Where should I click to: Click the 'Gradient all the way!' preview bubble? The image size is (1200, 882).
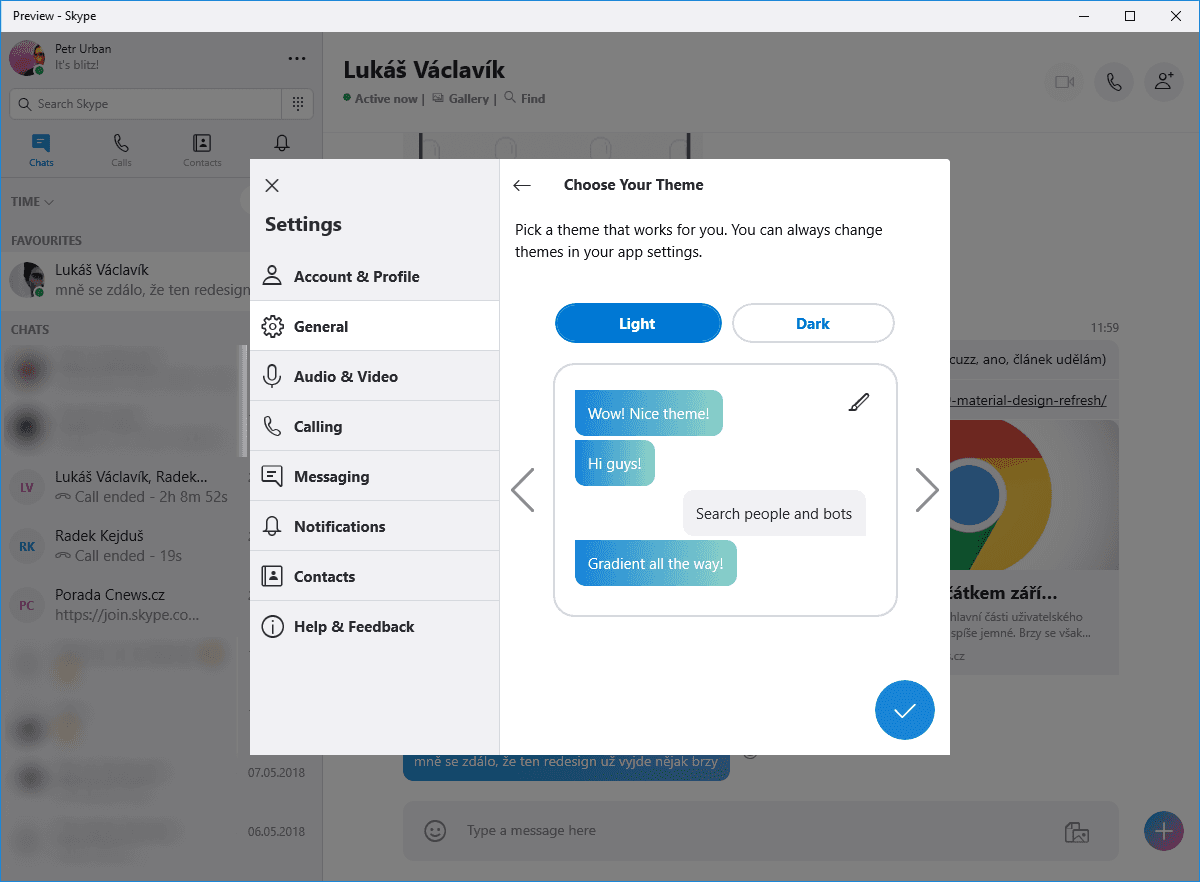(x=656, y=563)
